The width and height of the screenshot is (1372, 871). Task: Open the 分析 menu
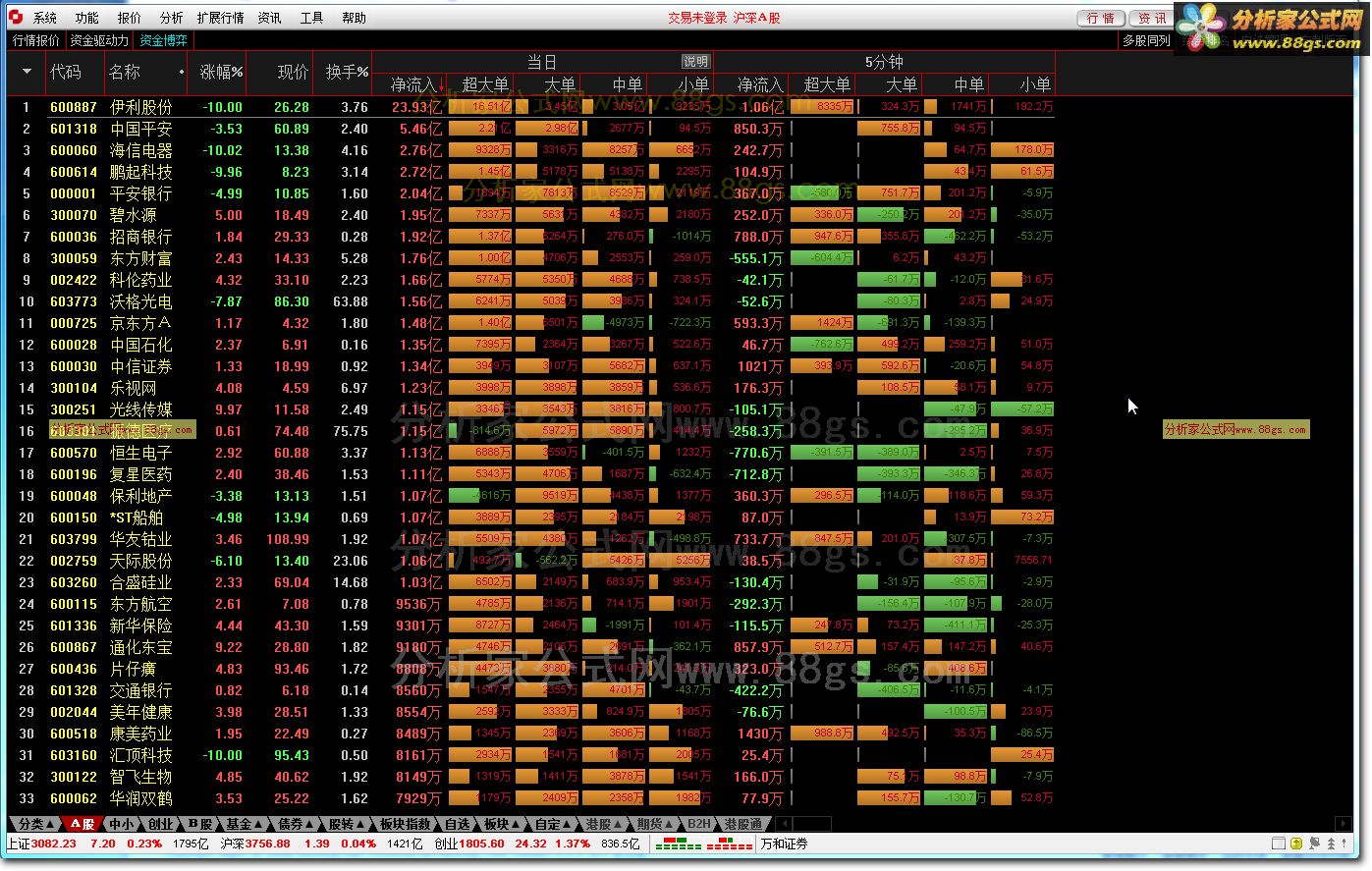(x=171, y=18)
